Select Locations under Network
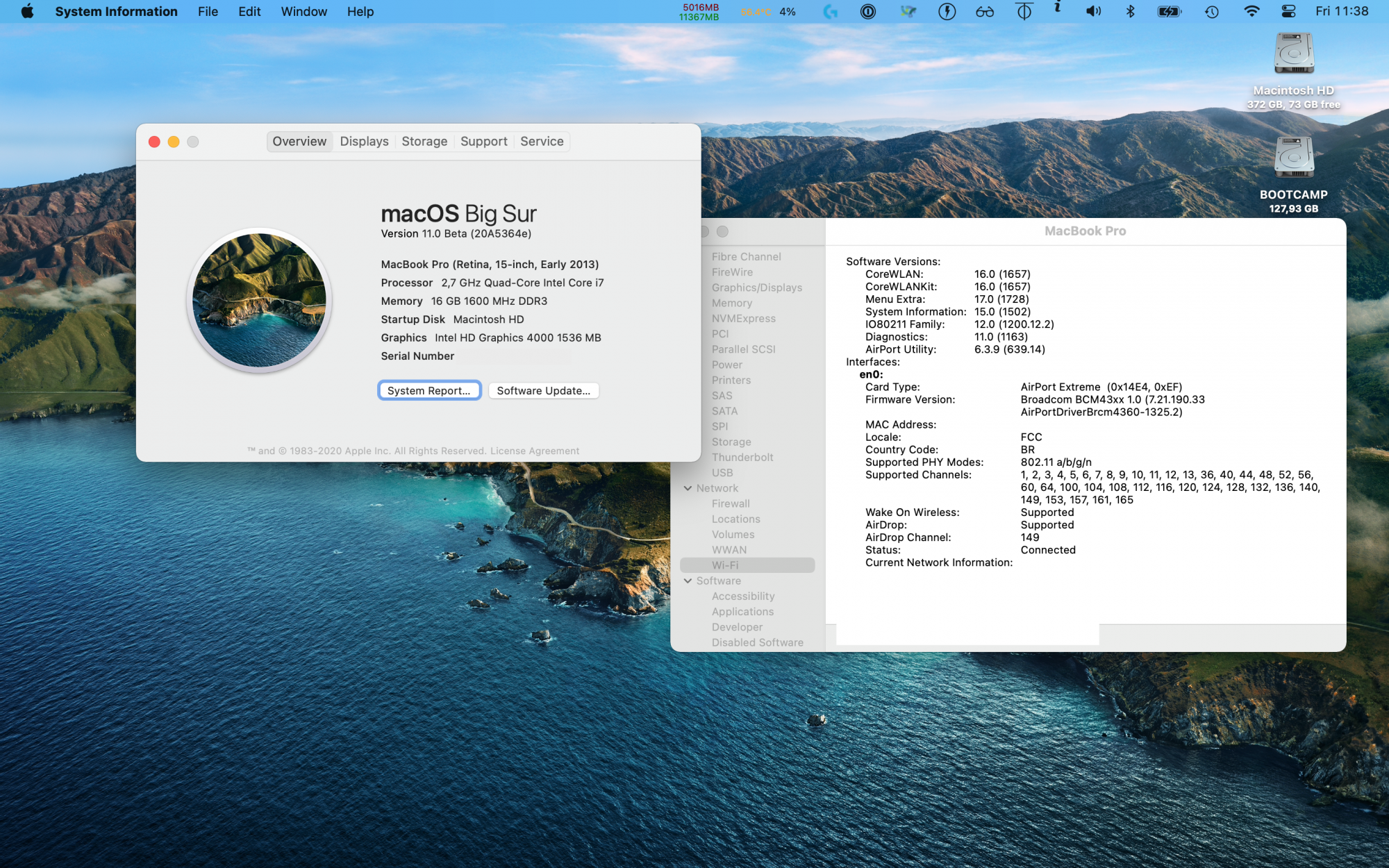The height and width of the screenshot is (868, 1389). (x=735, y=519)
